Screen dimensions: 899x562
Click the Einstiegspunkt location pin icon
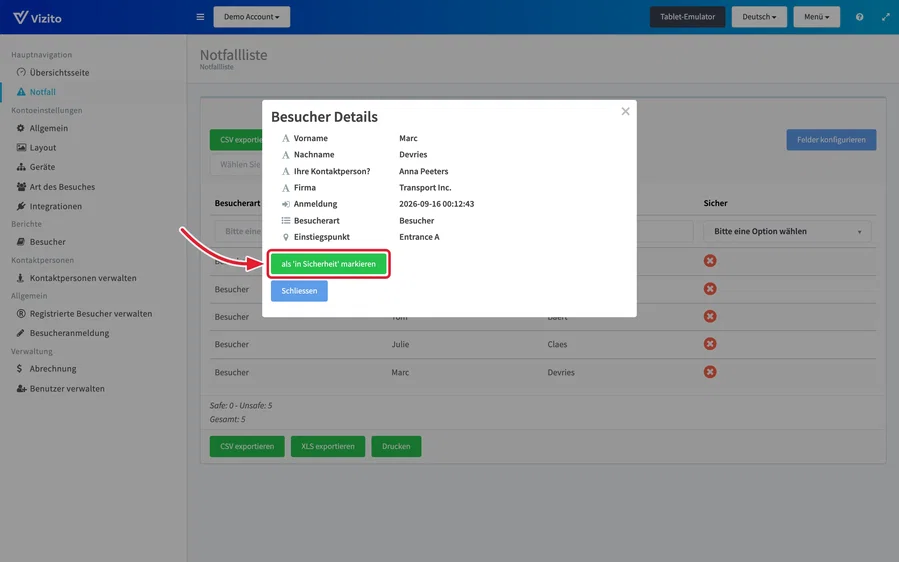pyautogui.click(x=286, y=237)
